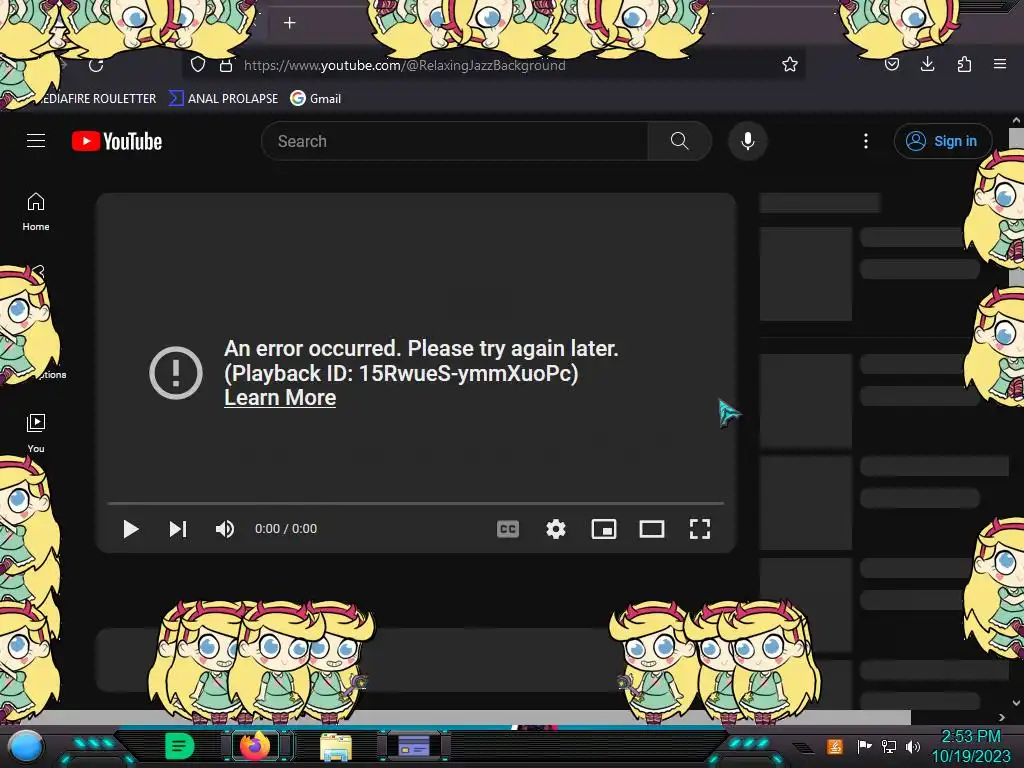Open File Explorer from taskbar

336,747
